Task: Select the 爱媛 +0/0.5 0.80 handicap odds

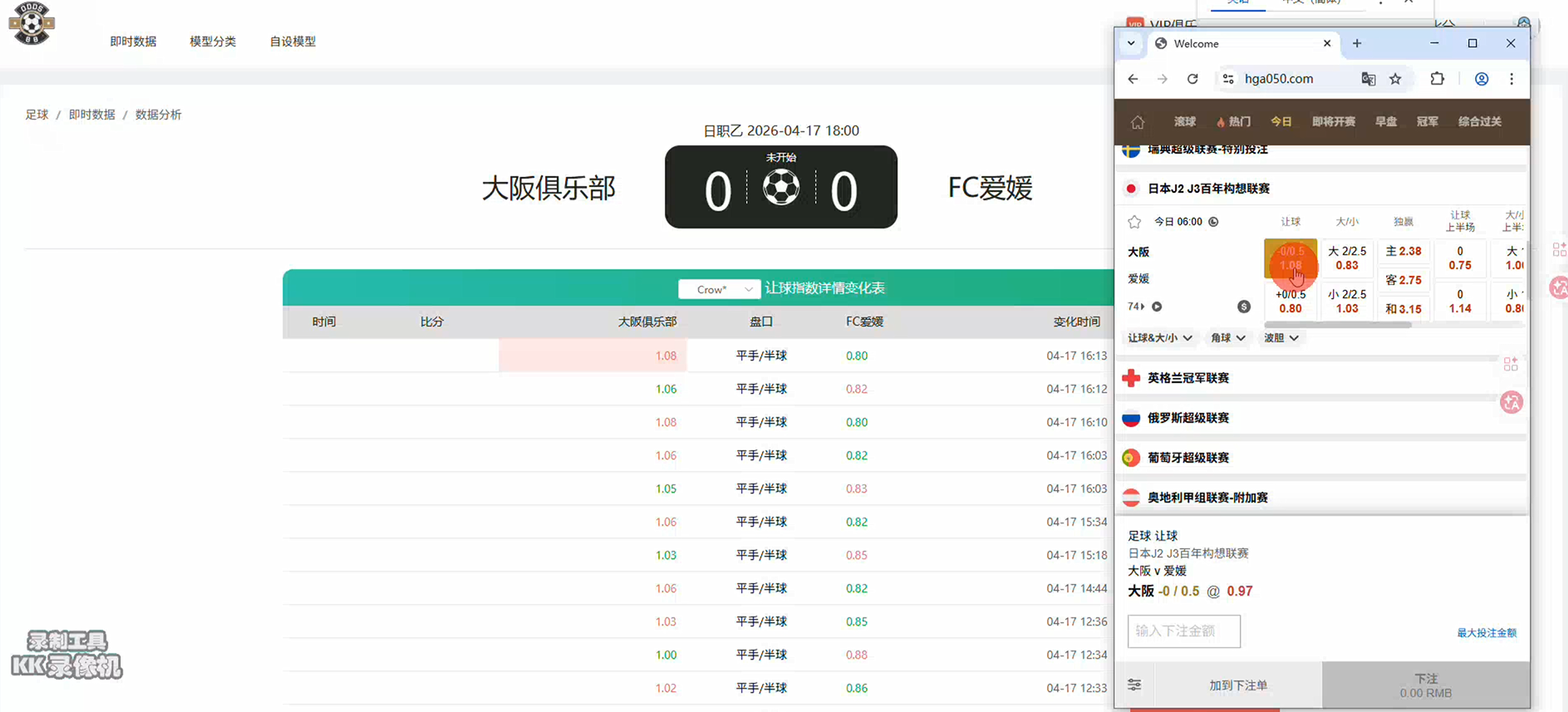Action: pyautogui.click(x=1290, y=301)
